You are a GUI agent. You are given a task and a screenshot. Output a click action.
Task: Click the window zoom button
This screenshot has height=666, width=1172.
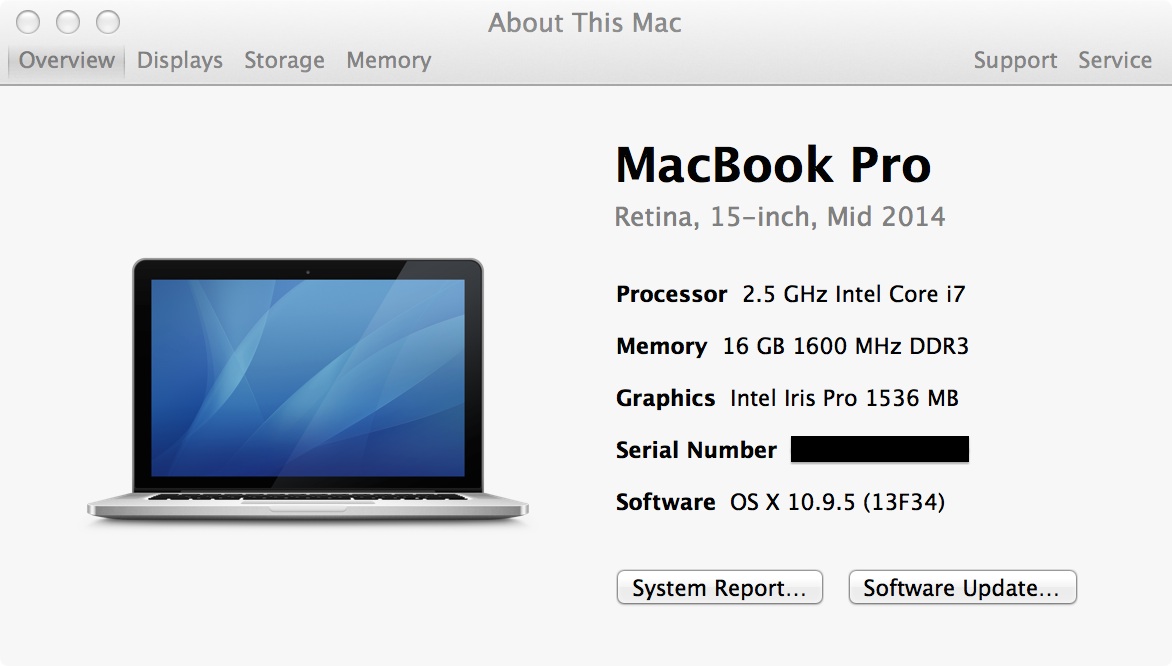point(108,22)
